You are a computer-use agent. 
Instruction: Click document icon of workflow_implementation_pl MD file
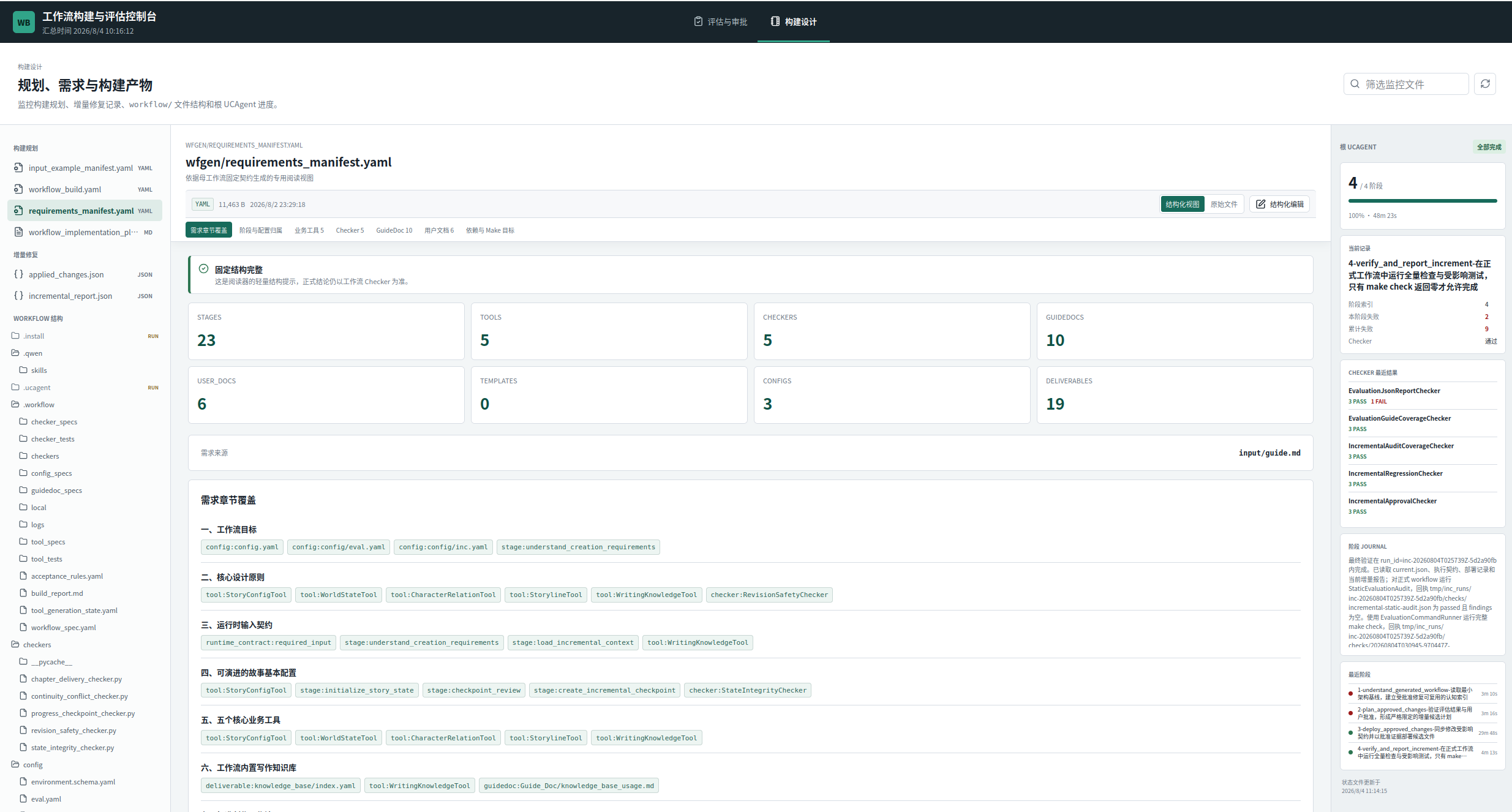(x=18, y=232)
